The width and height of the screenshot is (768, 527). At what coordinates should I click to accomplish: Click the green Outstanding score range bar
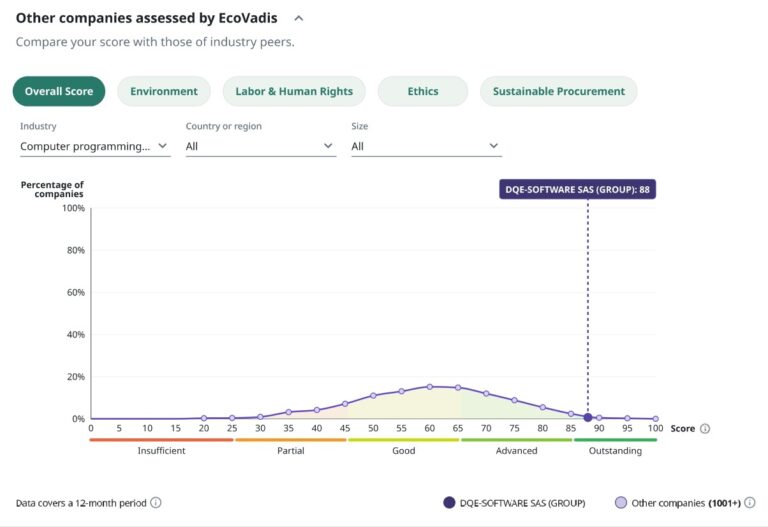coord(615,440)
